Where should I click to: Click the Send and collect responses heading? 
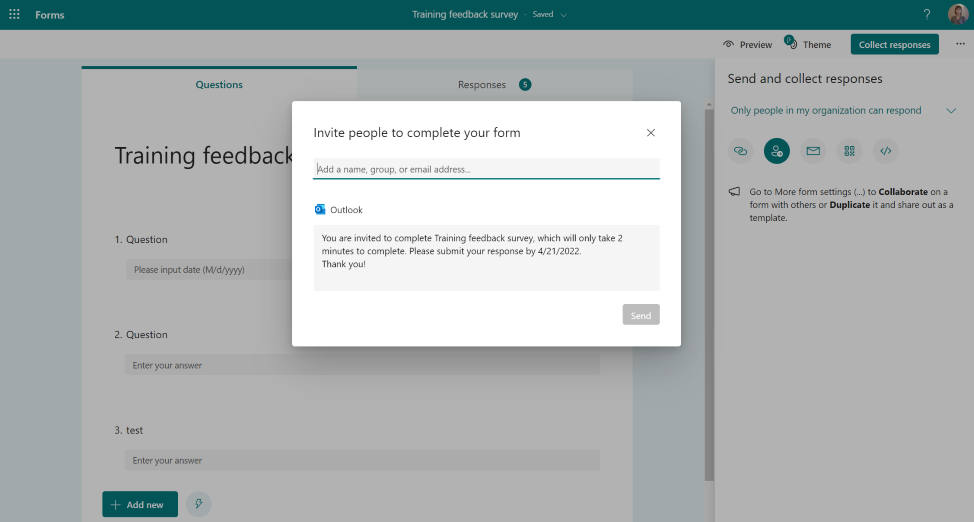click(x=805, y=79)
